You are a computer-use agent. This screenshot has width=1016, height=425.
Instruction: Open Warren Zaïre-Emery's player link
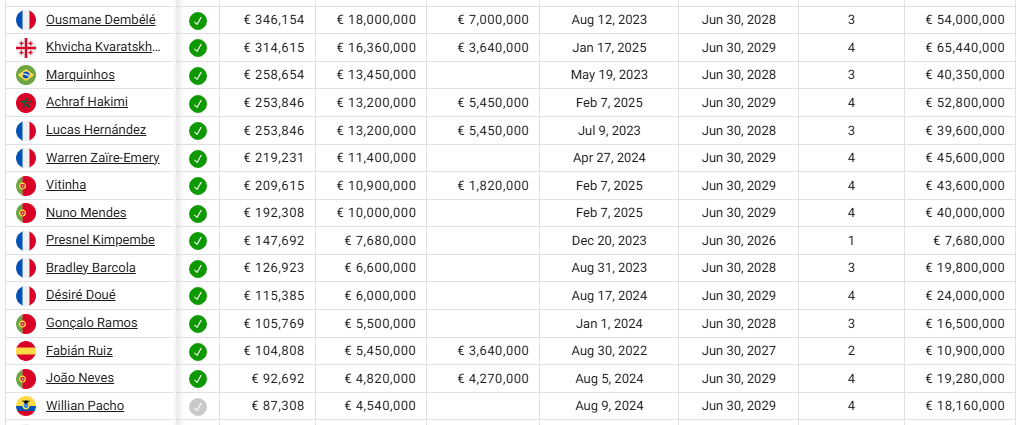coord(102,157)
